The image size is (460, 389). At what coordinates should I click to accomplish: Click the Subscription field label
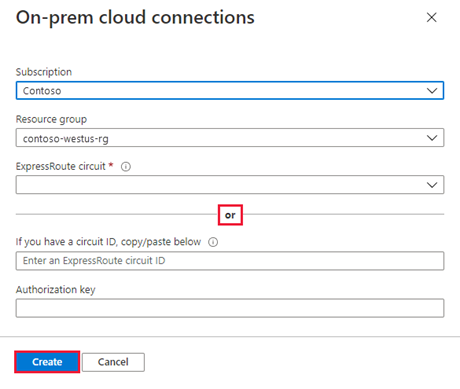(x=44, y=72)
